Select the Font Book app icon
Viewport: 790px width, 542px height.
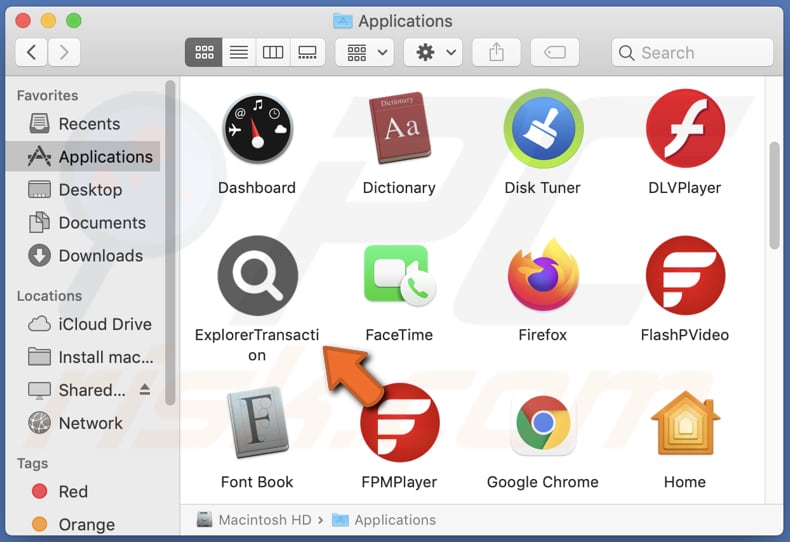click(x=257, y=422)
